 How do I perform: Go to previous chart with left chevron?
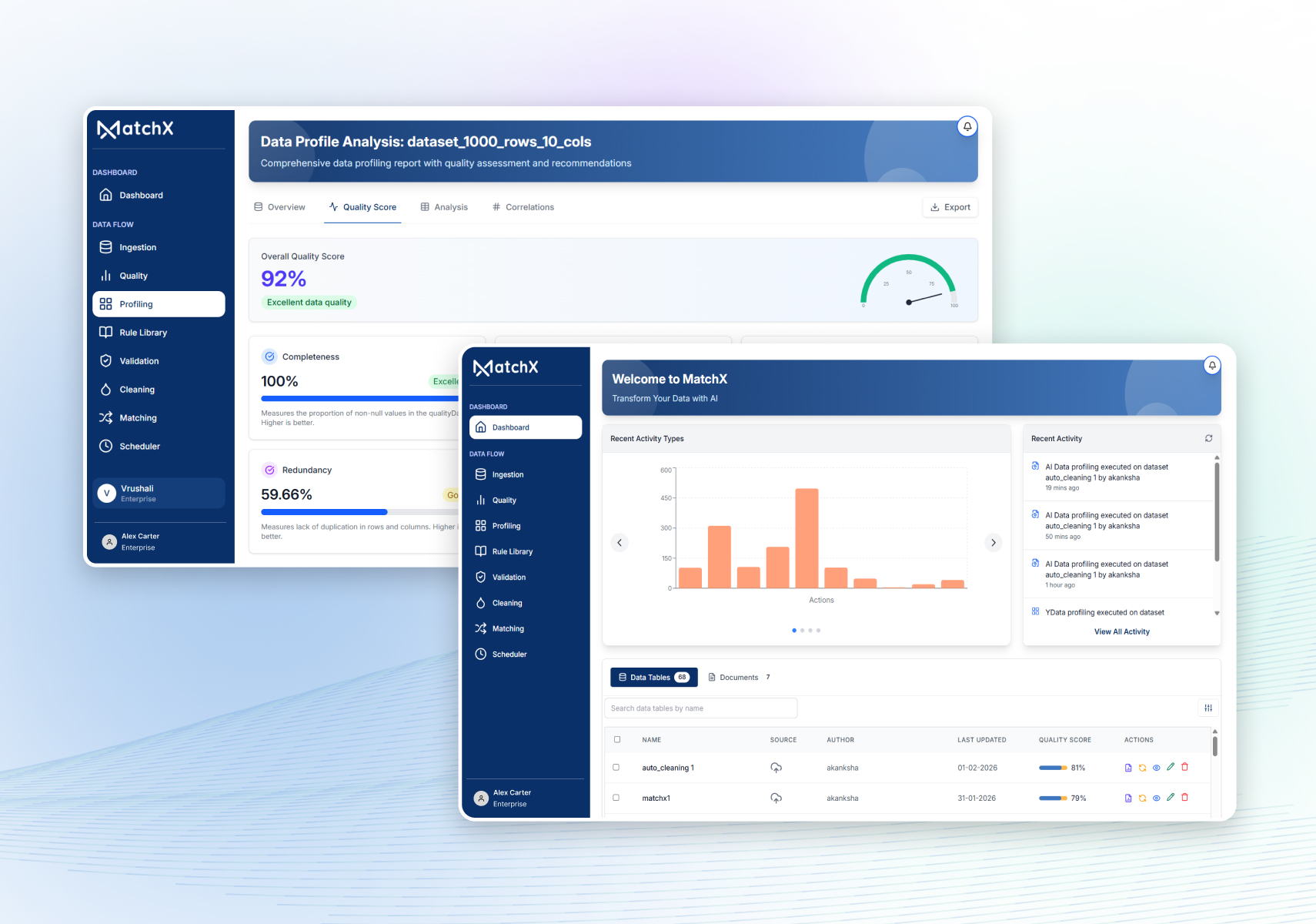click(x=620, y=543)
